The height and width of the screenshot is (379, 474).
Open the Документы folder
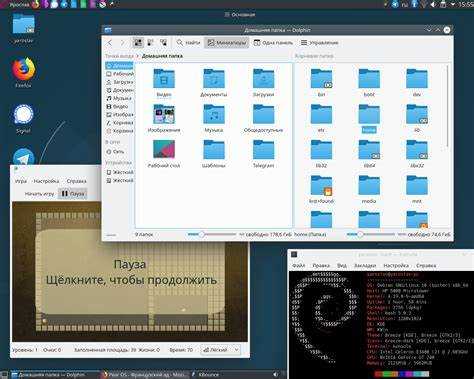(x=214, y=82)
